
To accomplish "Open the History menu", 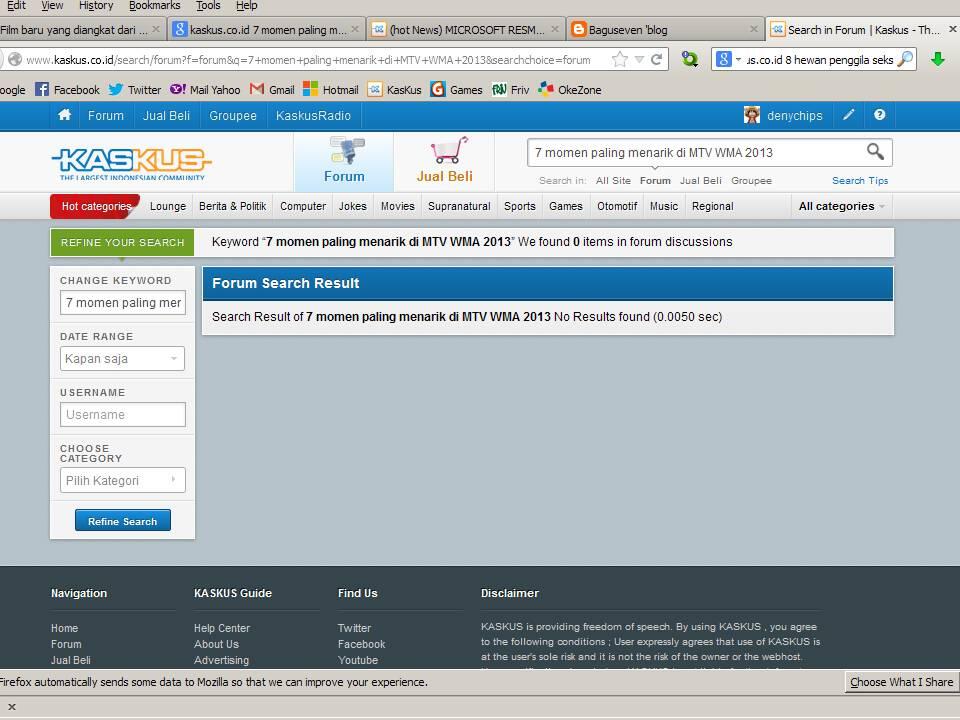I will click(x=96, y=6).
